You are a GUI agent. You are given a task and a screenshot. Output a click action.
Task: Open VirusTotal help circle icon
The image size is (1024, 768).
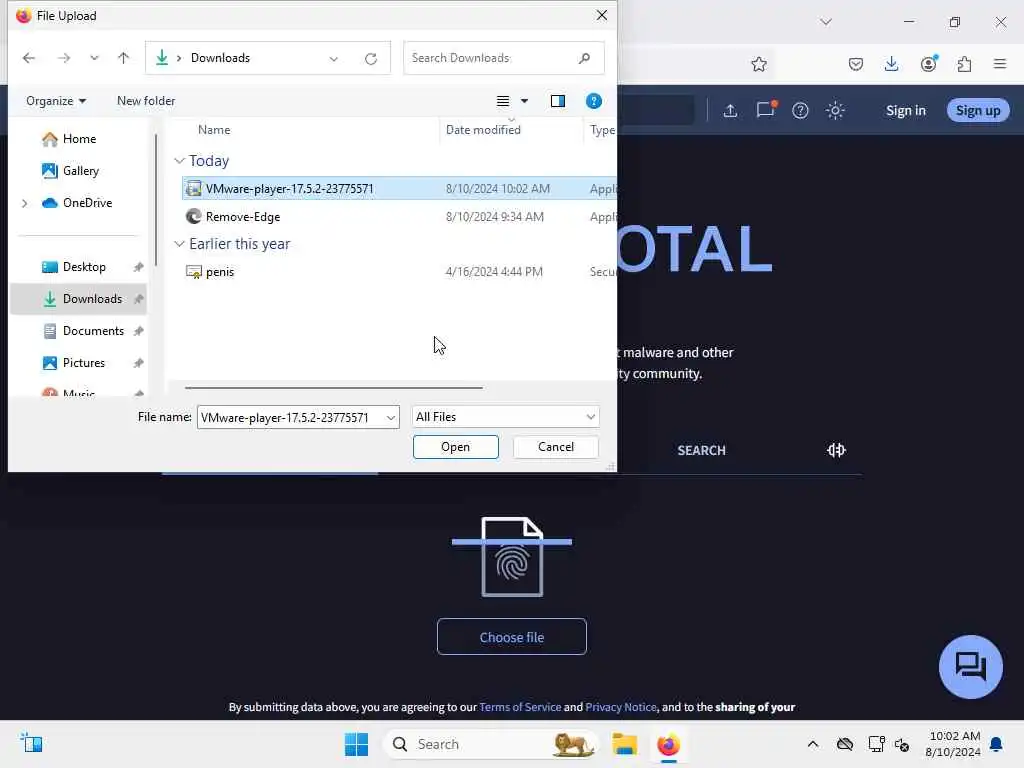point(800,110)
